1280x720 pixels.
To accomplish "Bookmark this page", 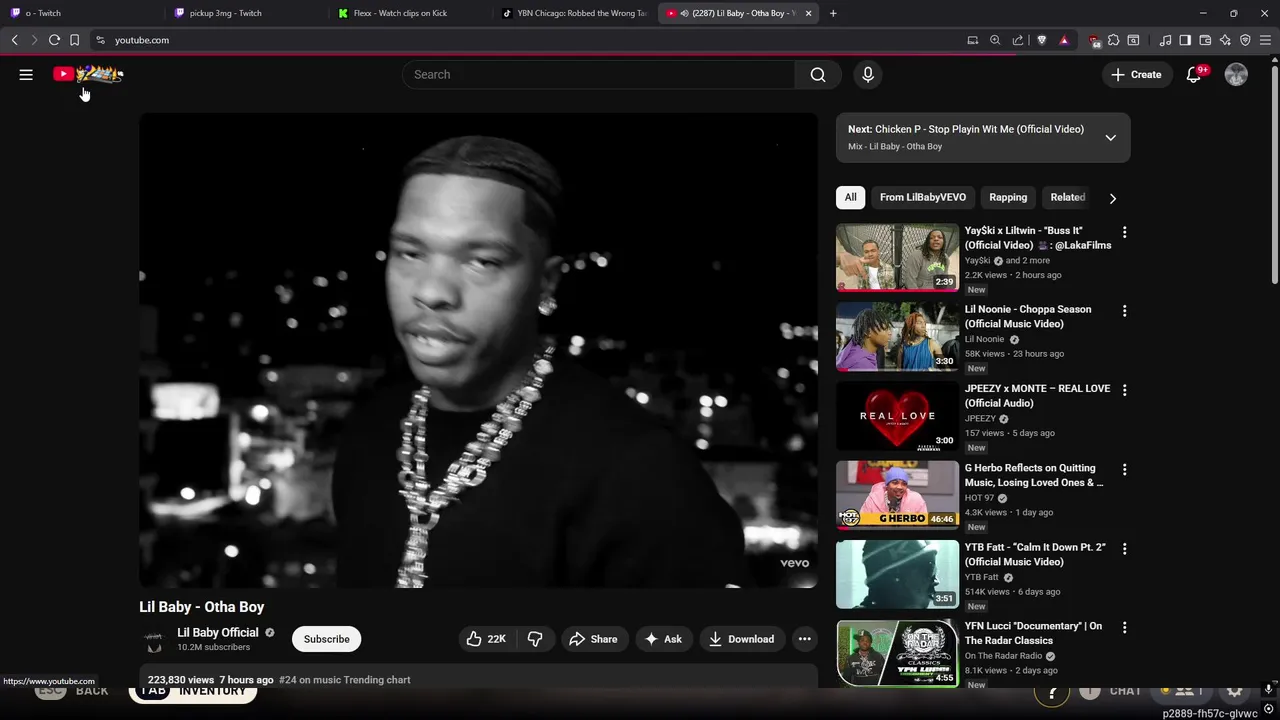I will click(x=74, y=40).
